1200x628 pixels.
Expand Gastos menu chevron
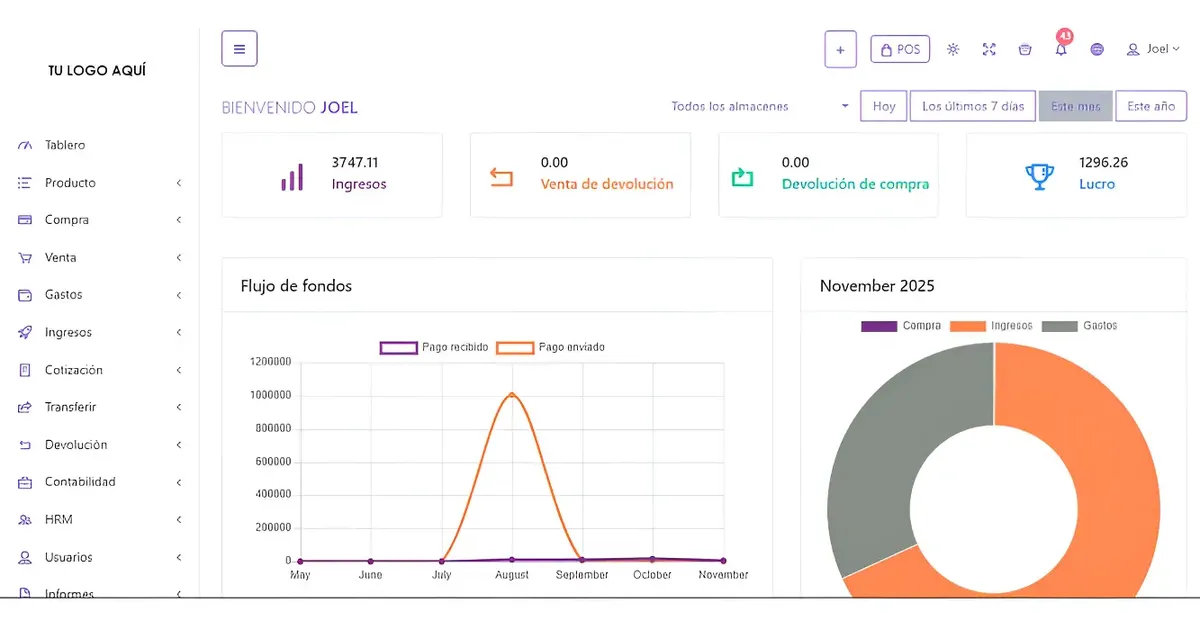point(179,295)
